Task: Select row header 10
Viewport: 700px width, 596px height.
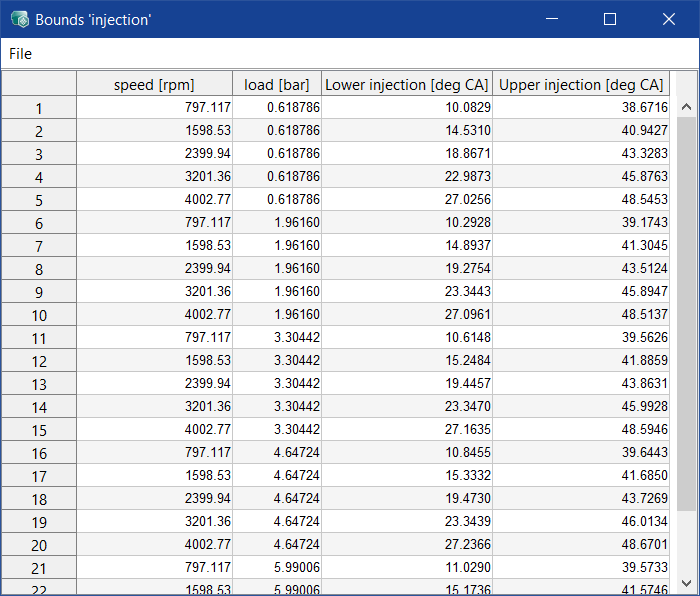Action: [x=39, y=315]
